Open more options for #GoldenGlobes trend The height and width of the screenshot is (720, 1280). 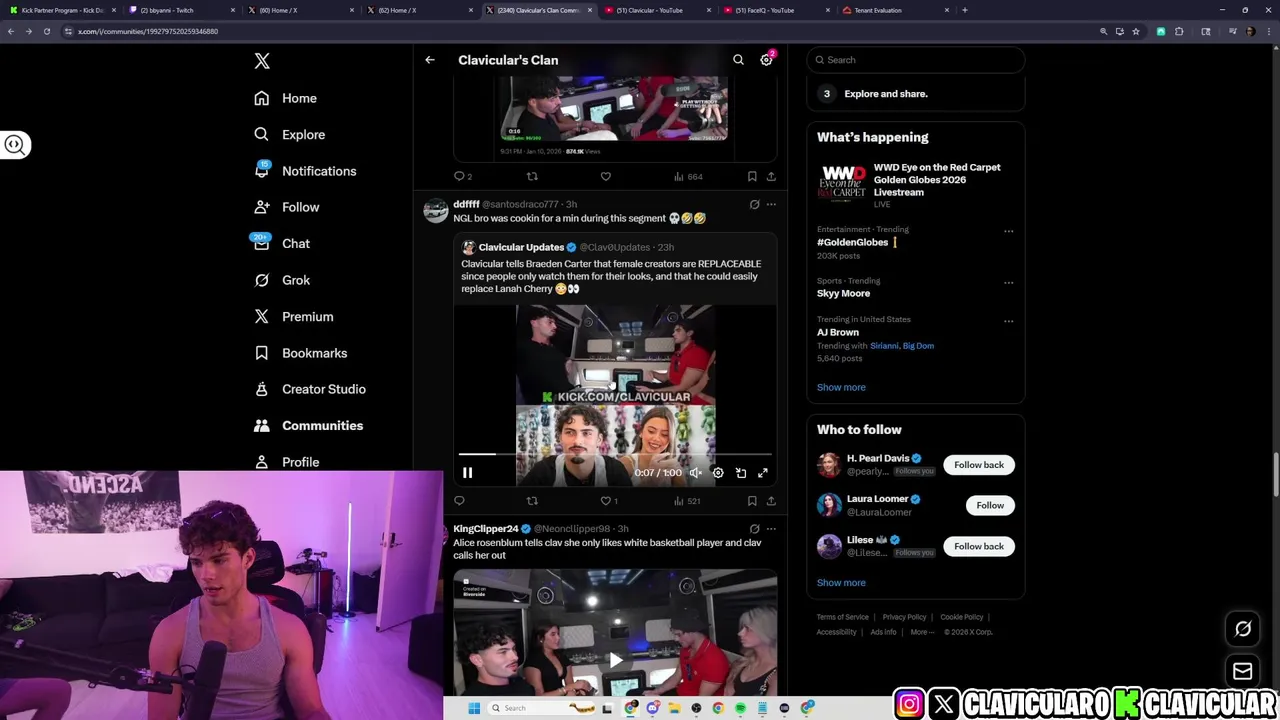pos(1008,231)
